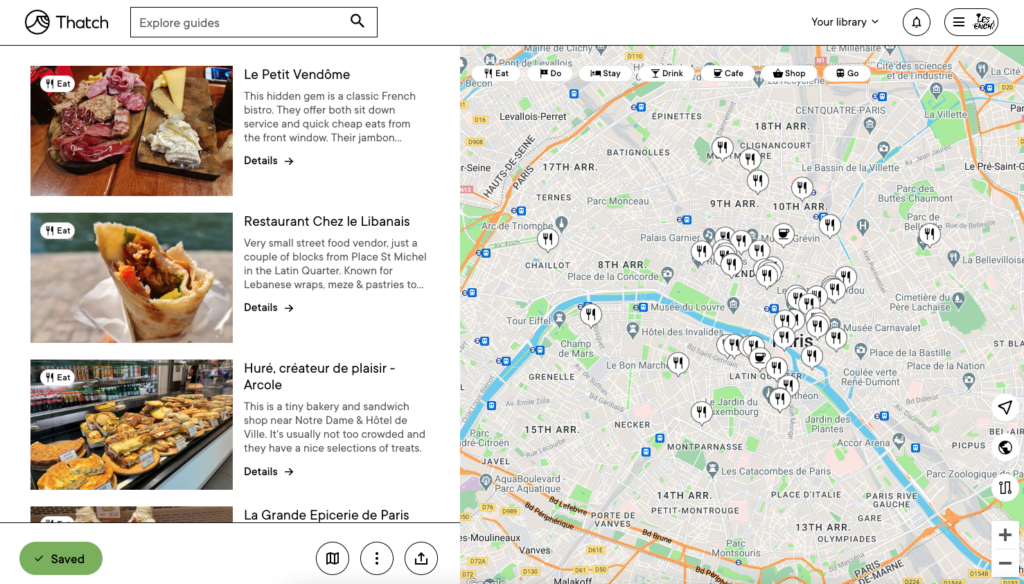
Task: Select the globe map-style icon
Action: click(x=1005, y=447)
